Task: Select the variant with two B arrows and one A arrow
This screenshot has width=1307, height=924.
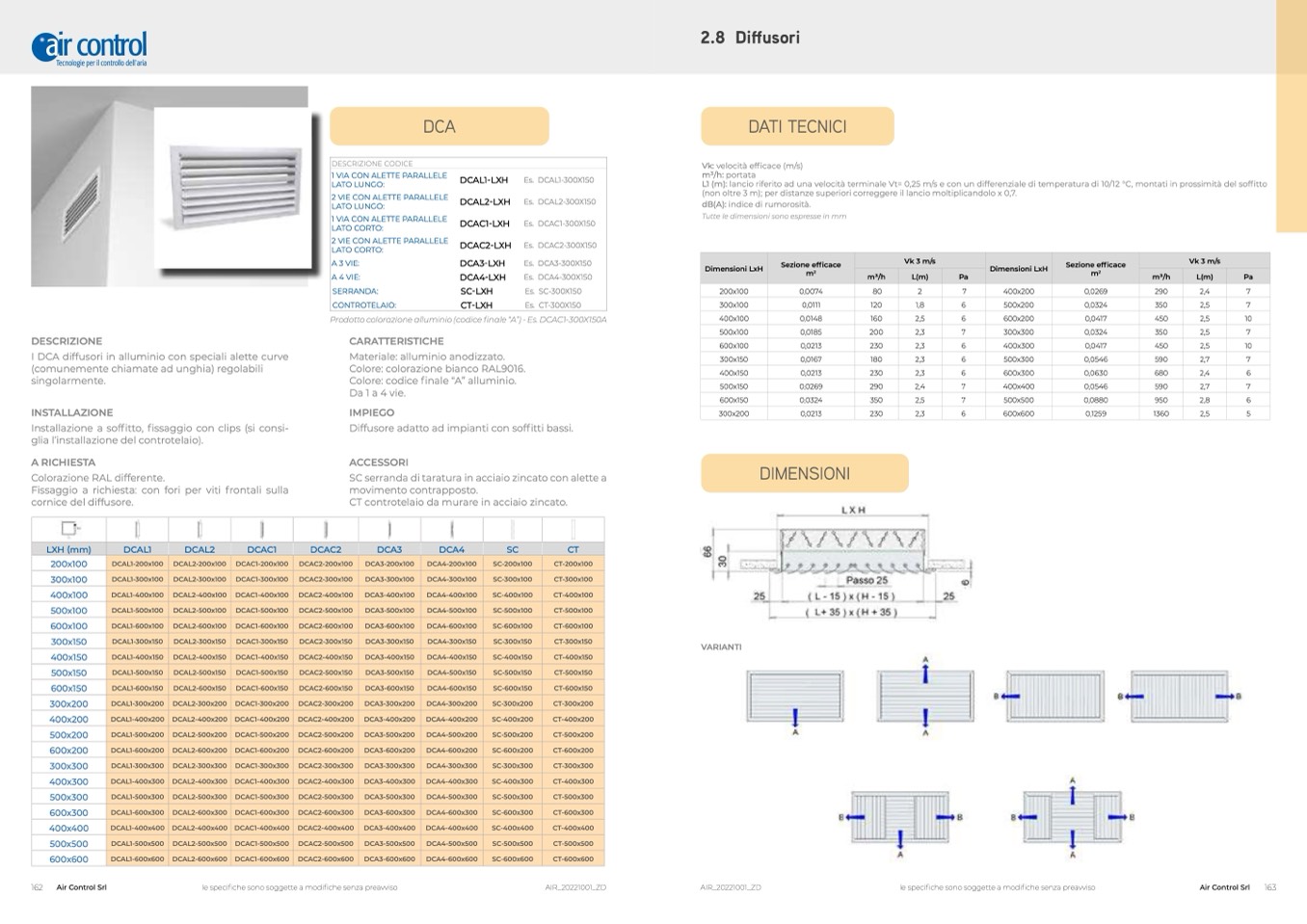Action: click(900, 818)
